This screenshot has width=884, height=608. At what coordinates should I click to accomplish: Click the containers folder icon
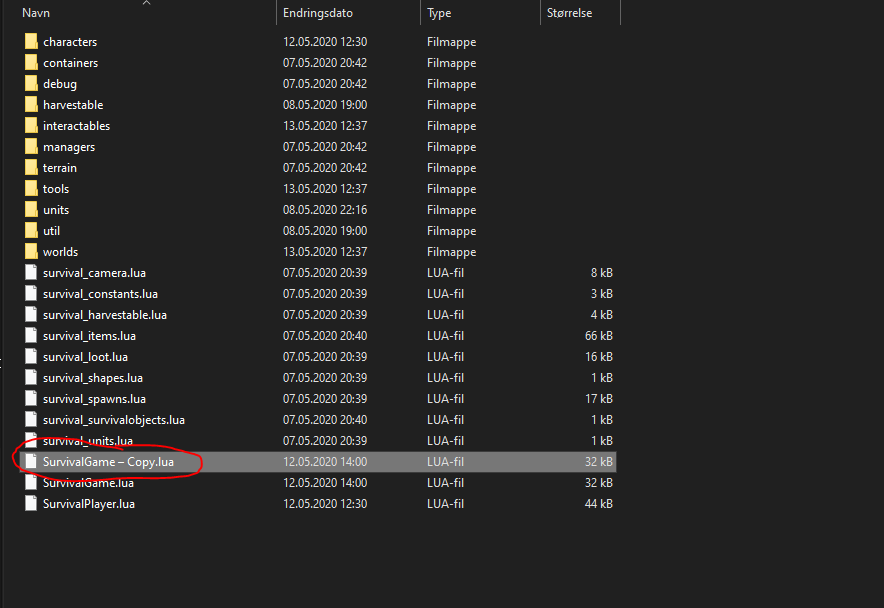(x=32, y=63)
